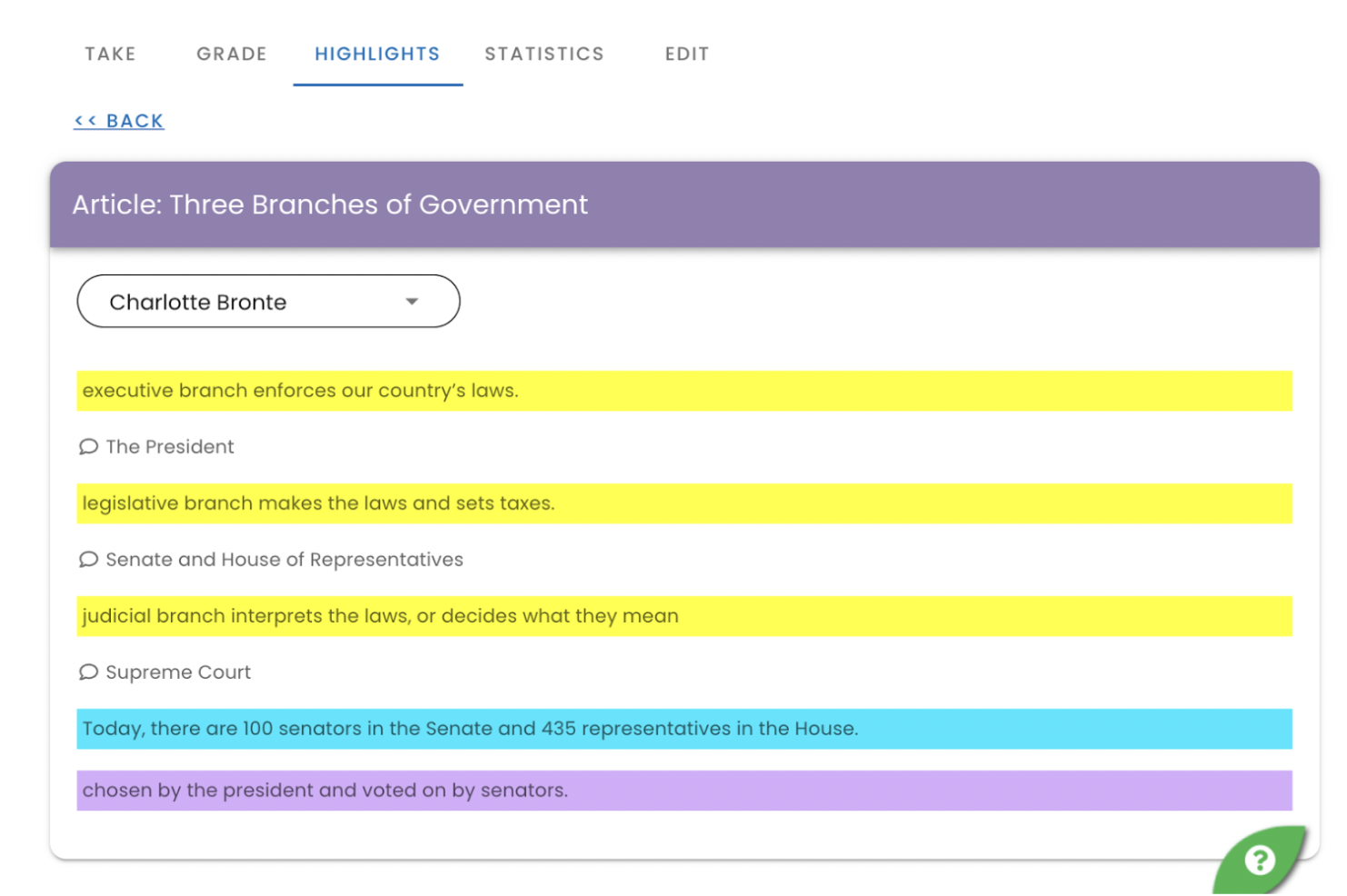Go to the Edit tab
Viewport: 1347px width, 896px height.
(x=687, y=54)
